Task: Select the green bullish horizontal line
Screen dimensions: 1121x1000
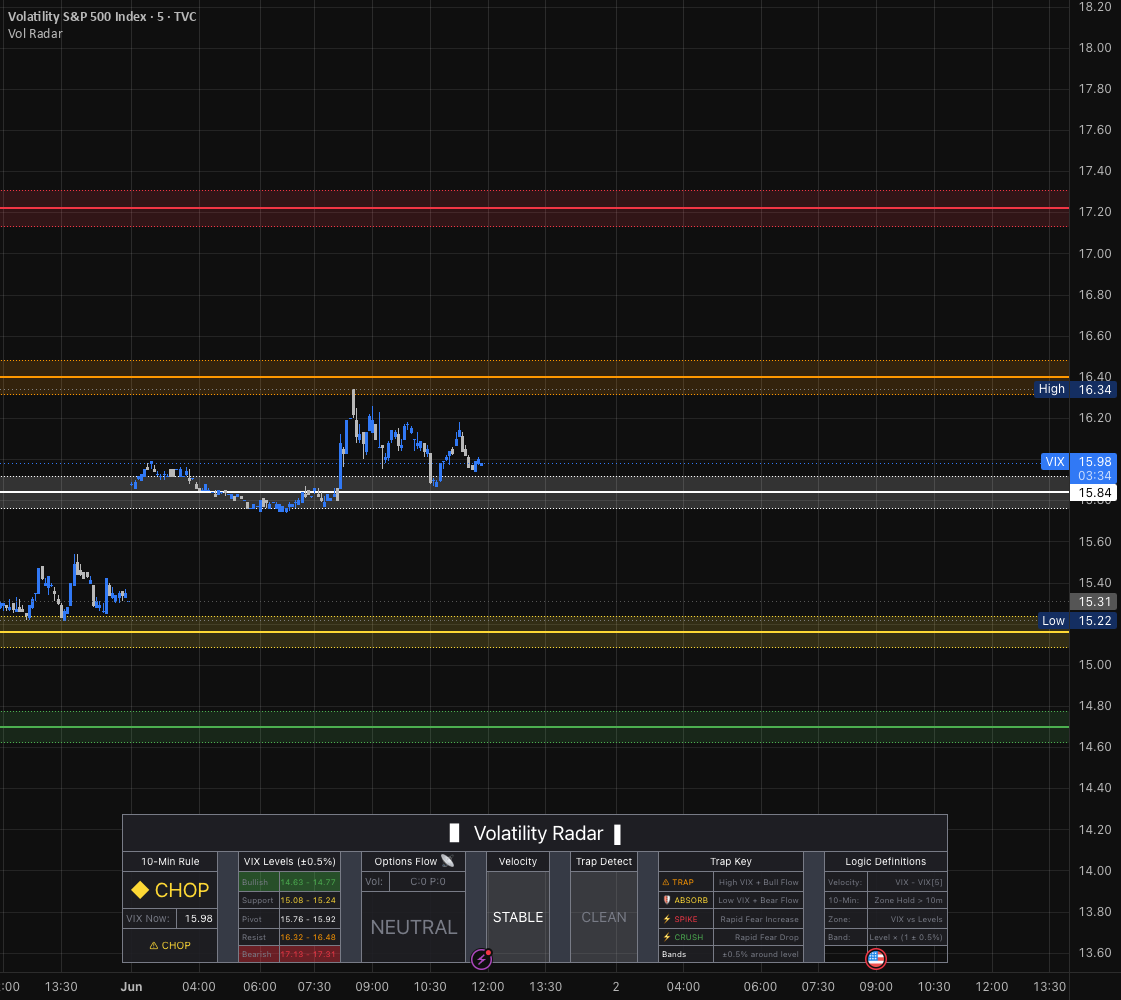Action: point(534,727)
